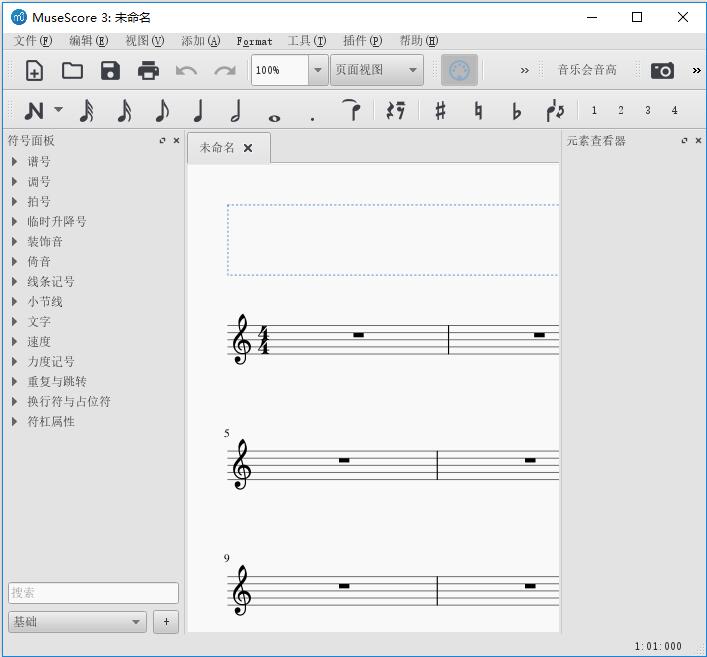
Task: Open the Format menu
Action: coord(254,41)
